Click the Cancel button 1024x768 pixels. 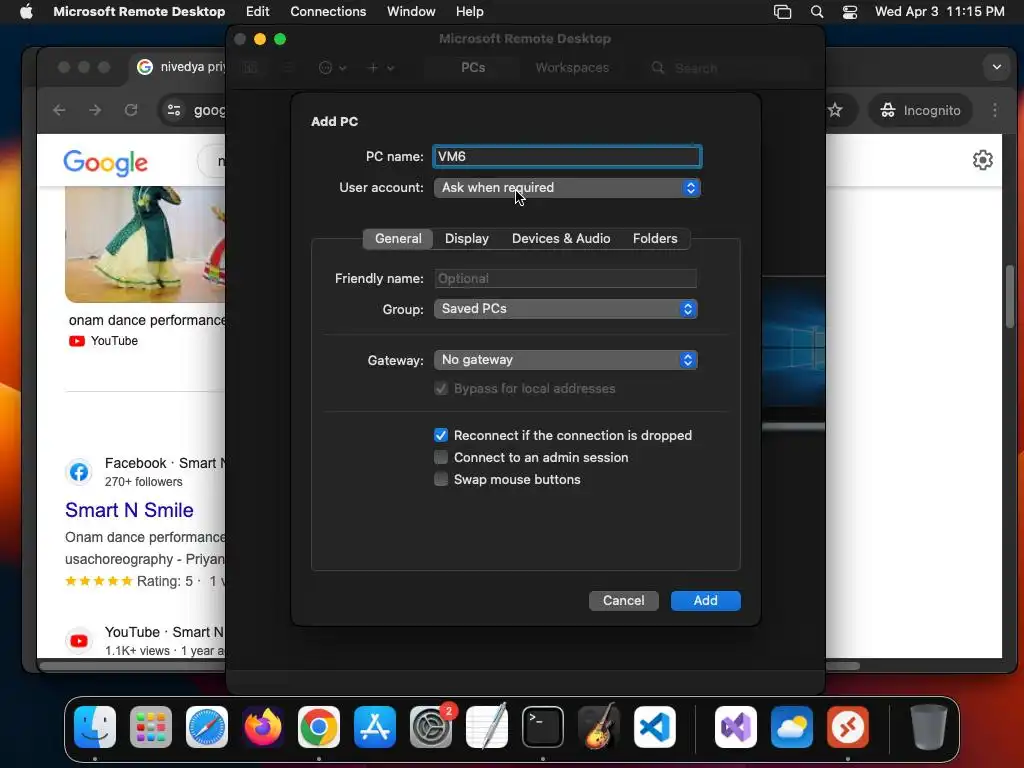(x=624, y=601)
